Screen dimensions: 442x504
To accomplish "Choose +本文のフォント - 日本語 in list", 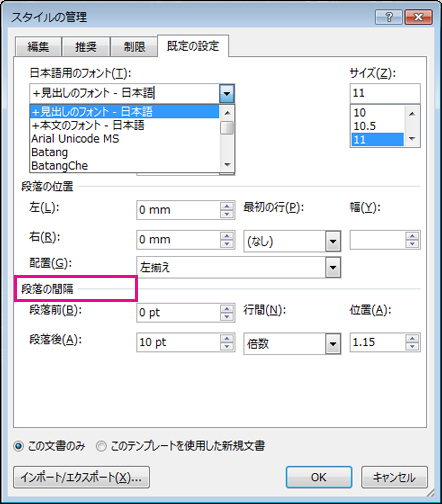I will [125, 125].
